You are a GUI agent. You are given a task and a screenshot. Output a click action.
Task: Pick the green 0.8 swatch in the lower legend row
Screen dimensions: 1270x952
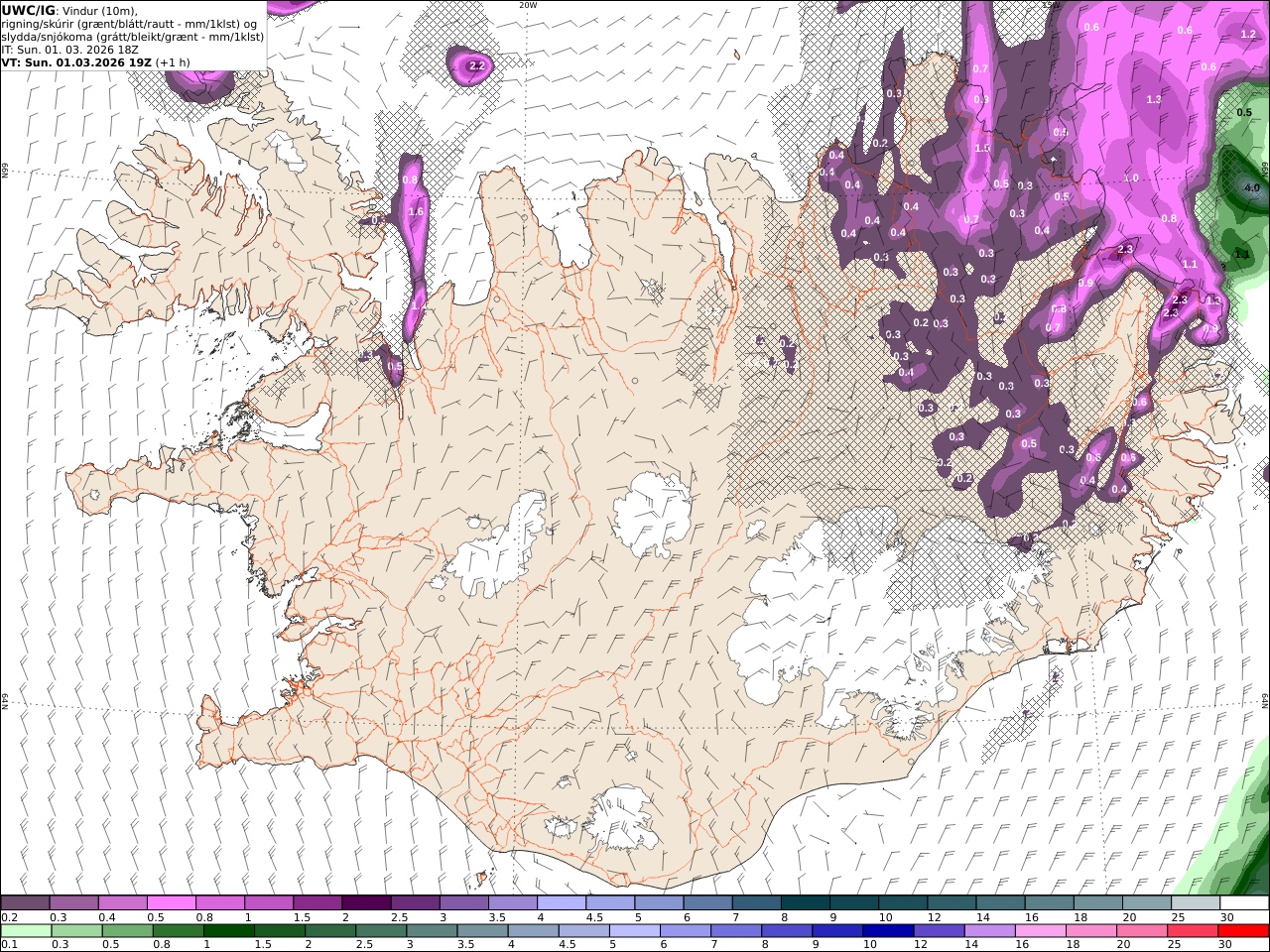(x=178, y=931)
